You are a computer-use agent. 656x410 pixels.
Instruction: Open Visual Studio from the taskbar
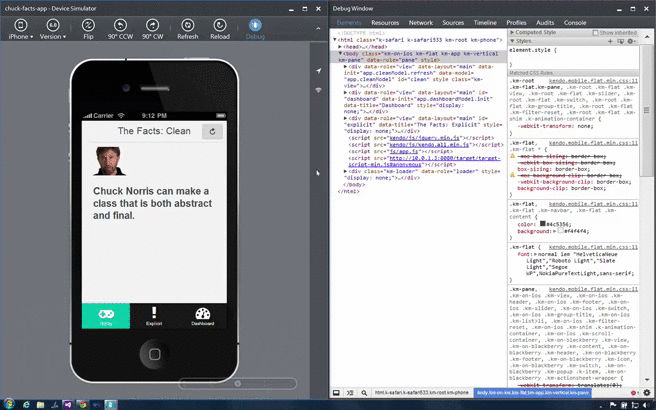coord(68,404)
